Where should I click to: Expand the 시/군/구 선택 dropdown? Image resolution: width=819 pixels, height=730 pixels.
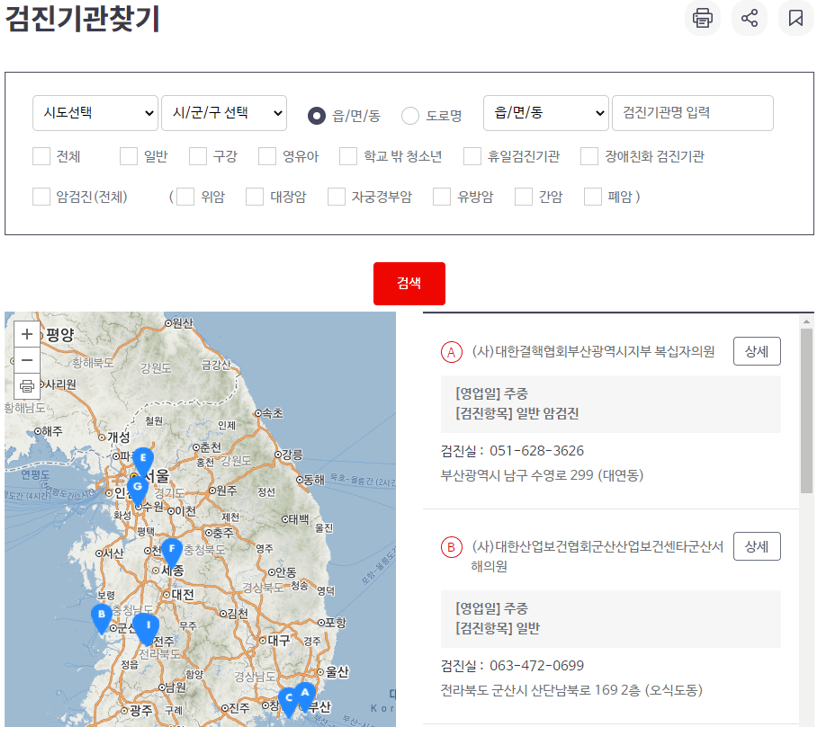coord(224,113)
